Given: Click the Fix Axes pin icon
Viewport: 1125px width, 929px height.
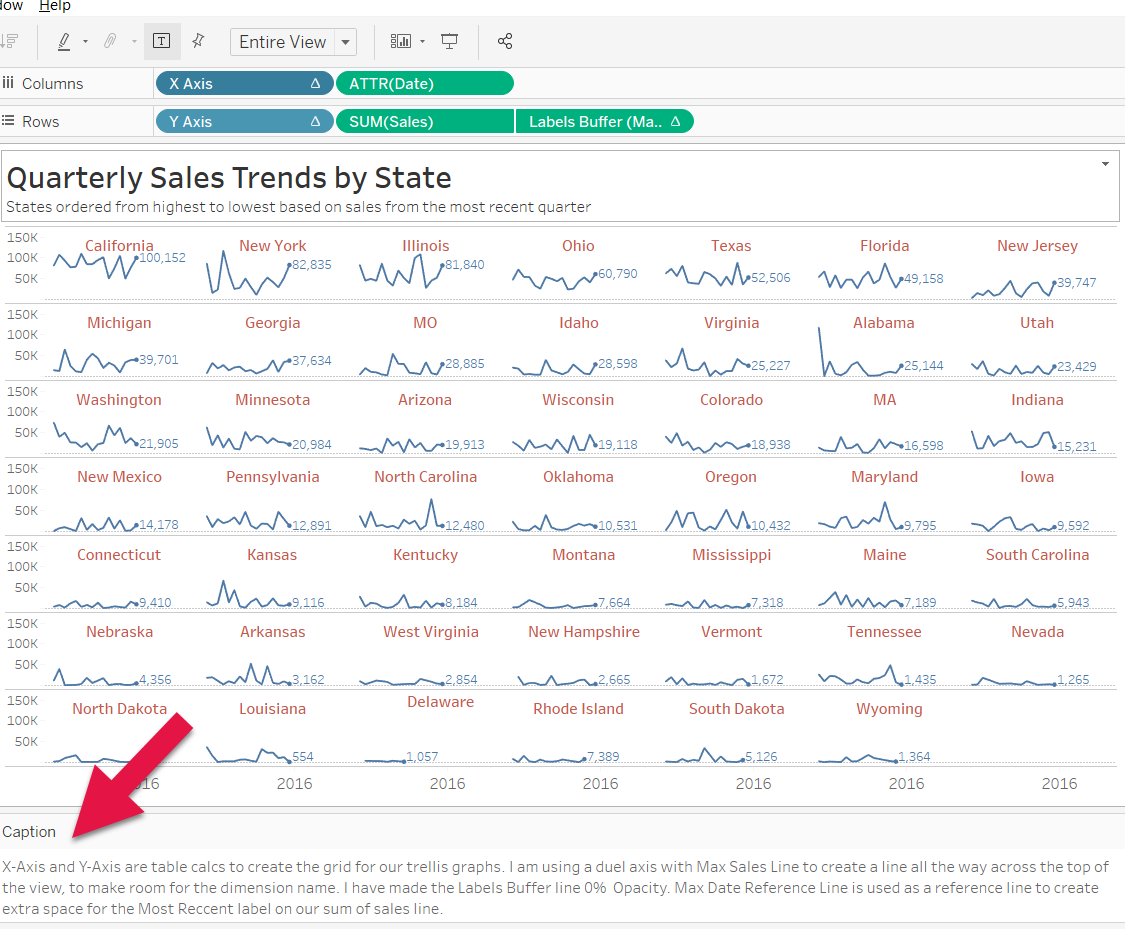Looking at the screenshot, I should pyautogui.click(x=198, y=41).
